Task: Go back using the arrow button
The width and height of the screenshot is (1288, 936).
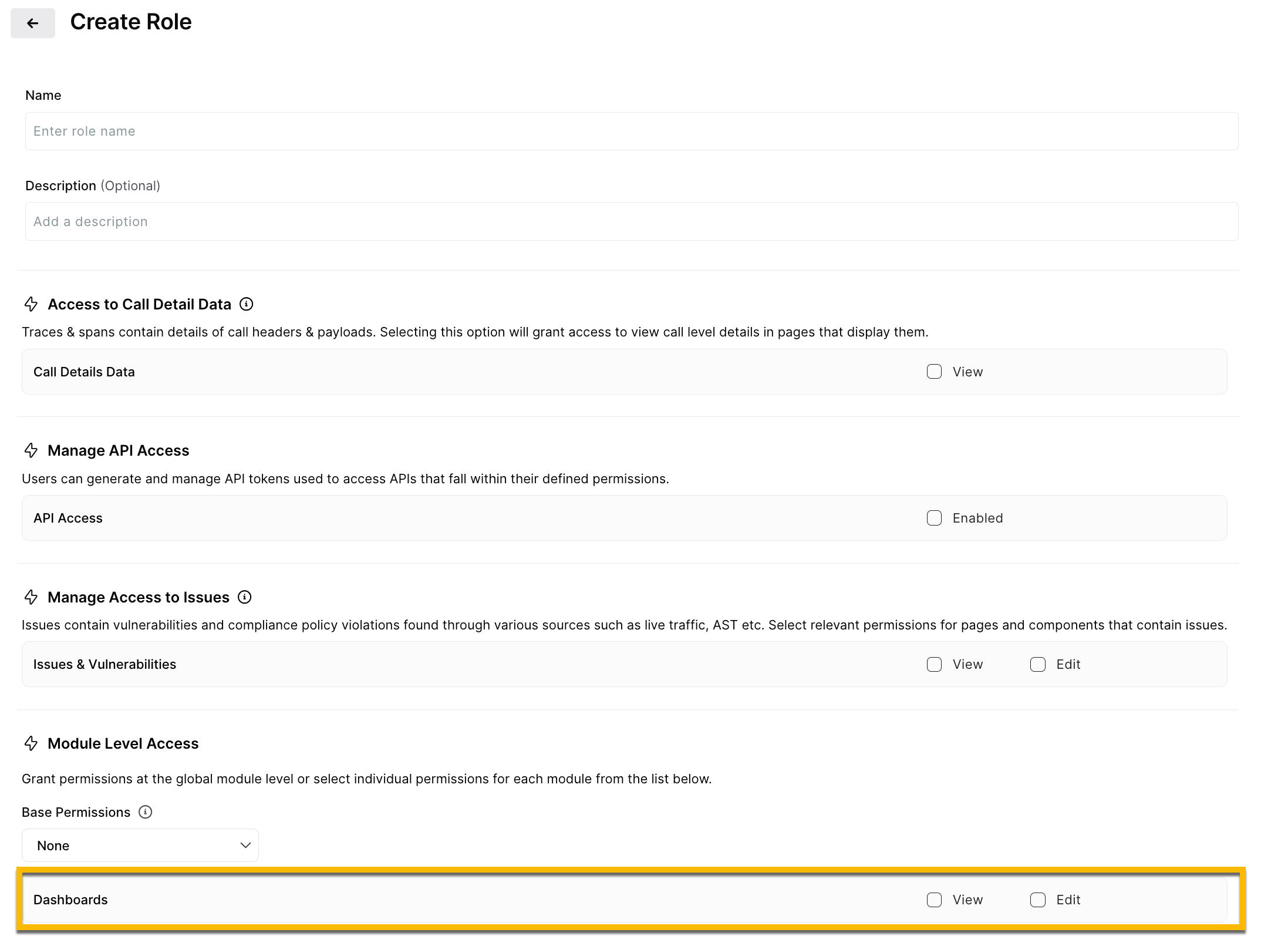Action: coord(33,23)
